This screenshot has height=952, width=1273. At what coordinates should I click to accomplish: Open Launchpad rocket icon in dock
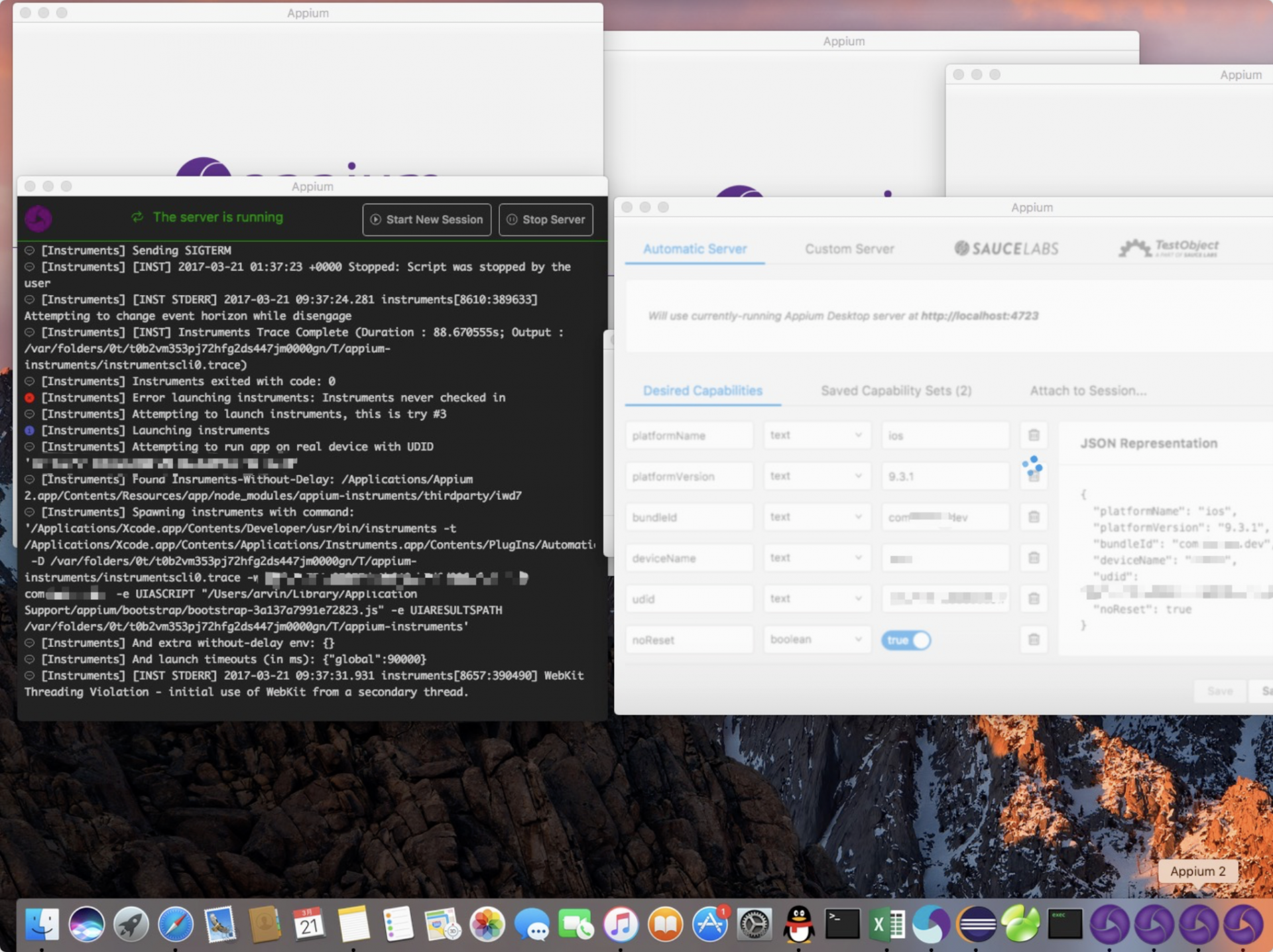click(x=131, y=923)
